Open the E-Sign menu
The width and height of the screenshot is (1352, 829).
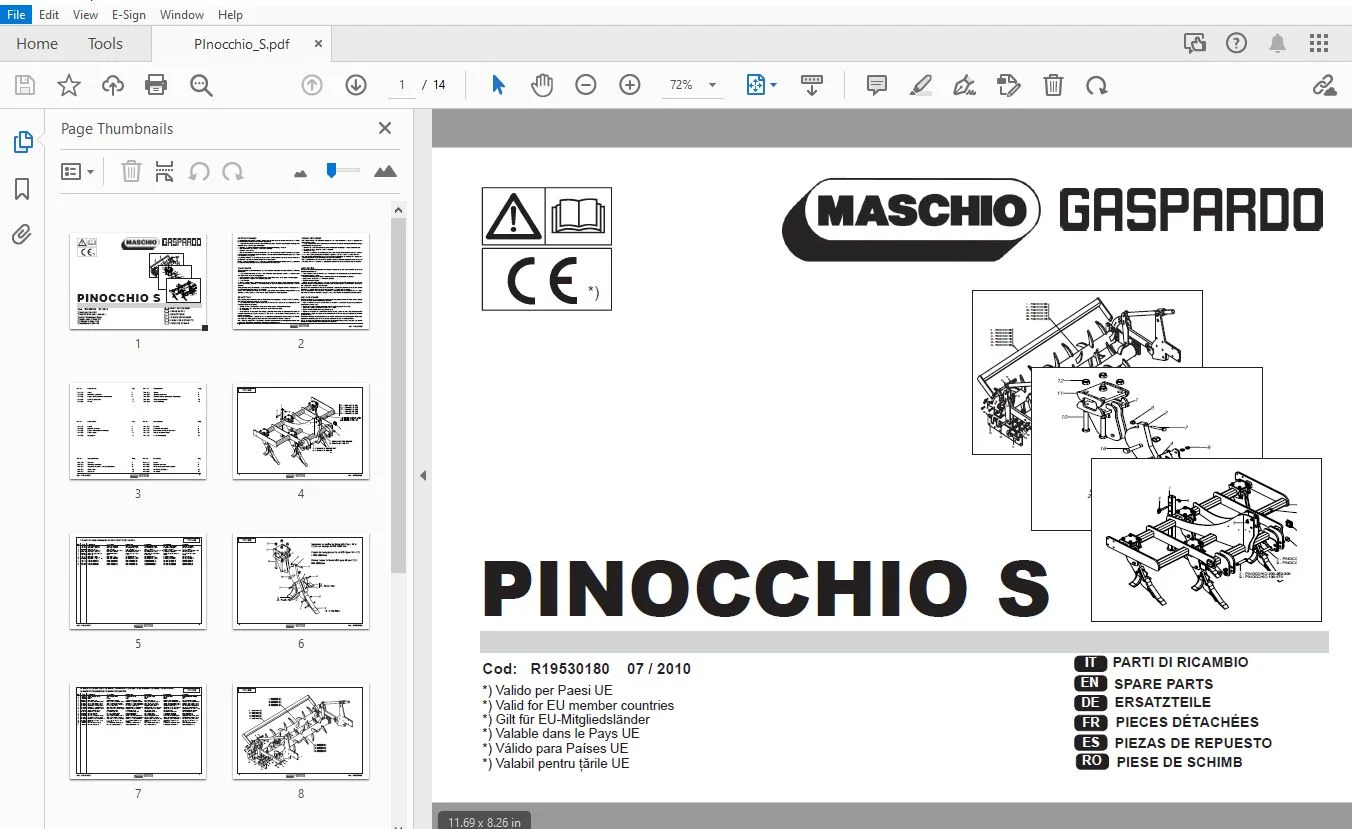click(129, 15)
